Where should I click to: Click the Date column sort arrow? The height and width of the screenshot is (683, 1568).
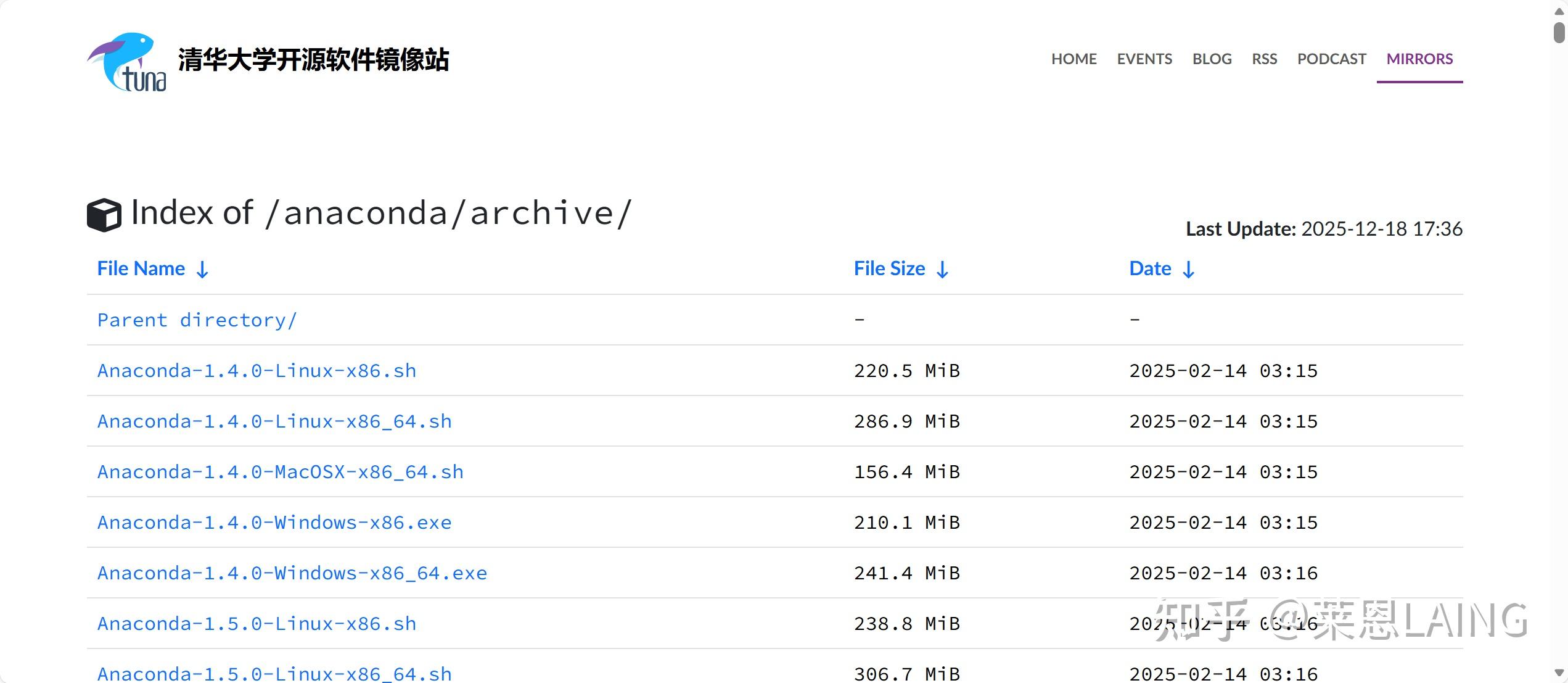click(x=1189, y=270)
